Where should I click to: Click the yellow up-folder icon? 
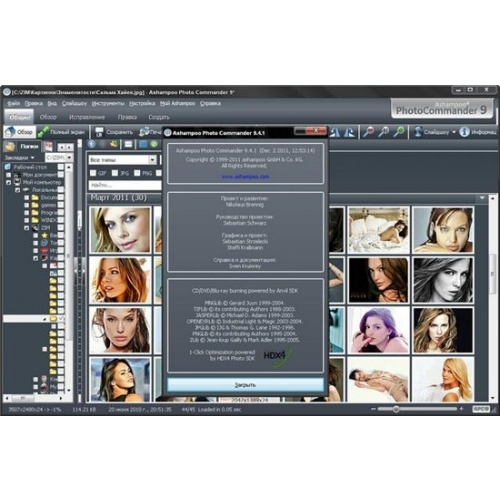[114, 144]
